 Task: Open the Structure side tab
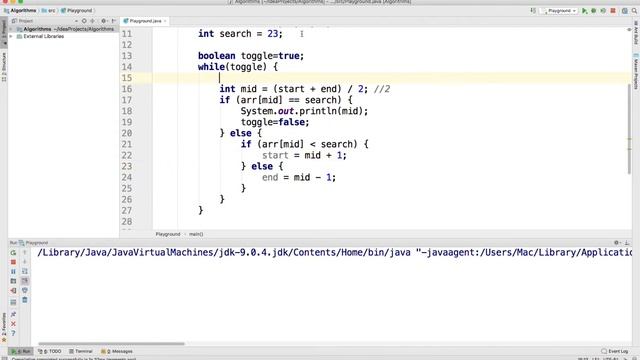click(x=4, y=67)
